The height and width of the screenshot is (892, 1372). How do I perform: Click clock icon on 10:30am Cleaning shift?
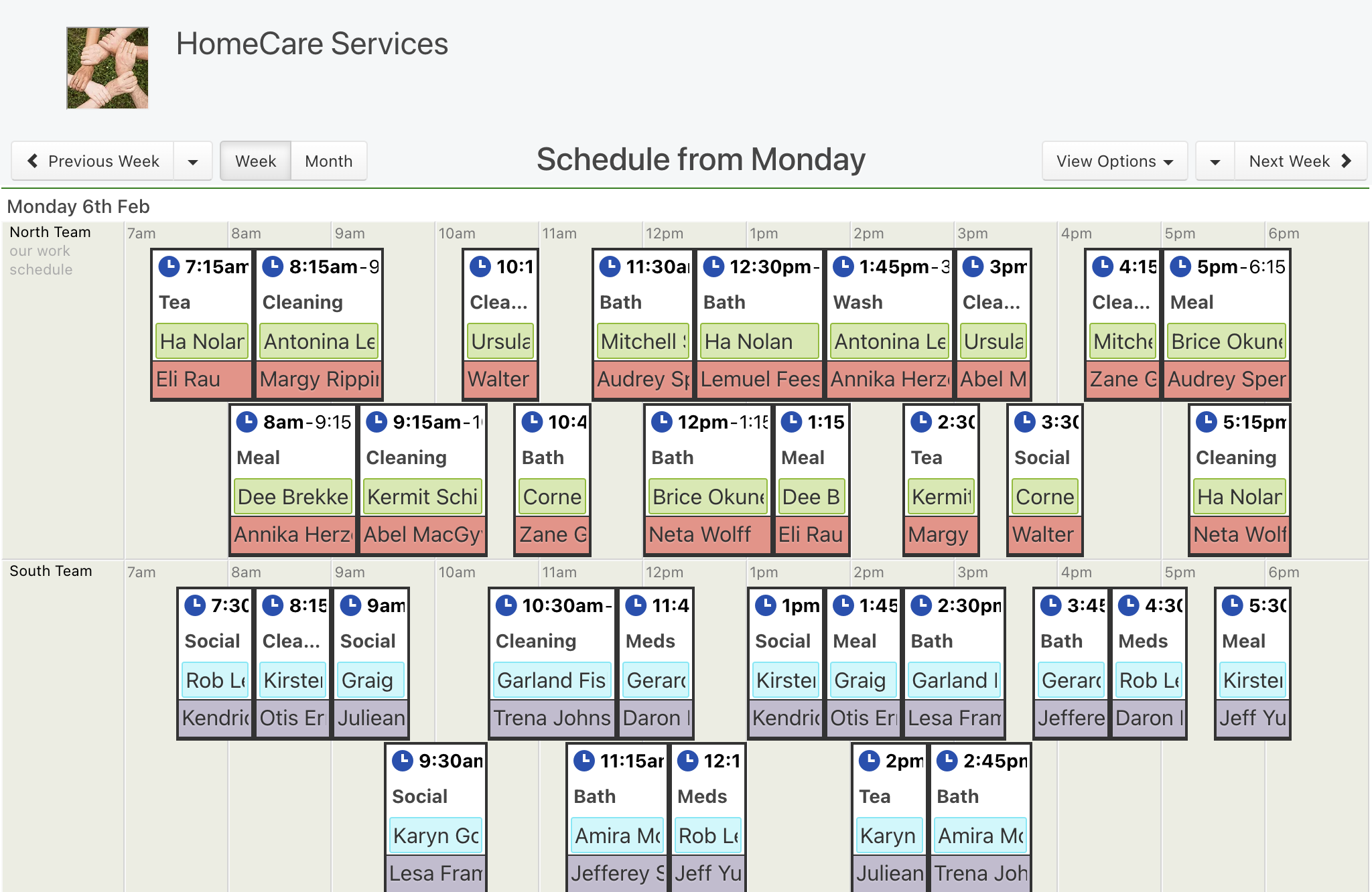tap(506, 605)
